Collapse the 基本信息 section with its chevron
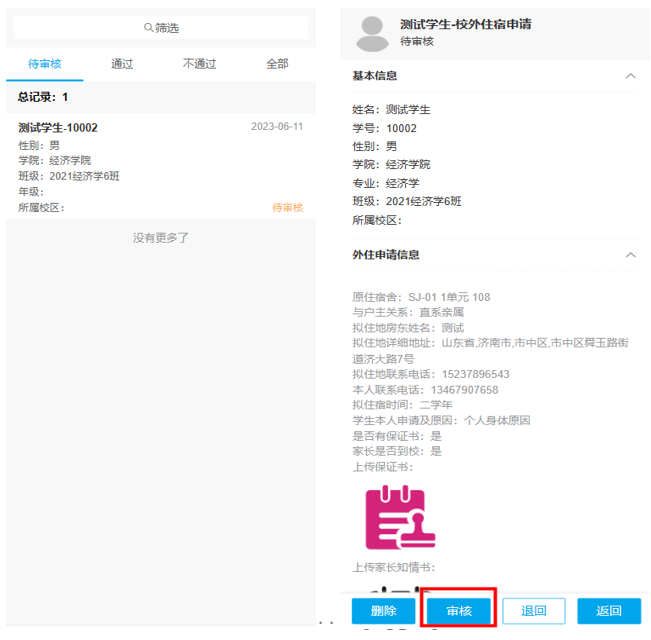The width and height of the screenshot is (651, 640). [x=630, y=76]
